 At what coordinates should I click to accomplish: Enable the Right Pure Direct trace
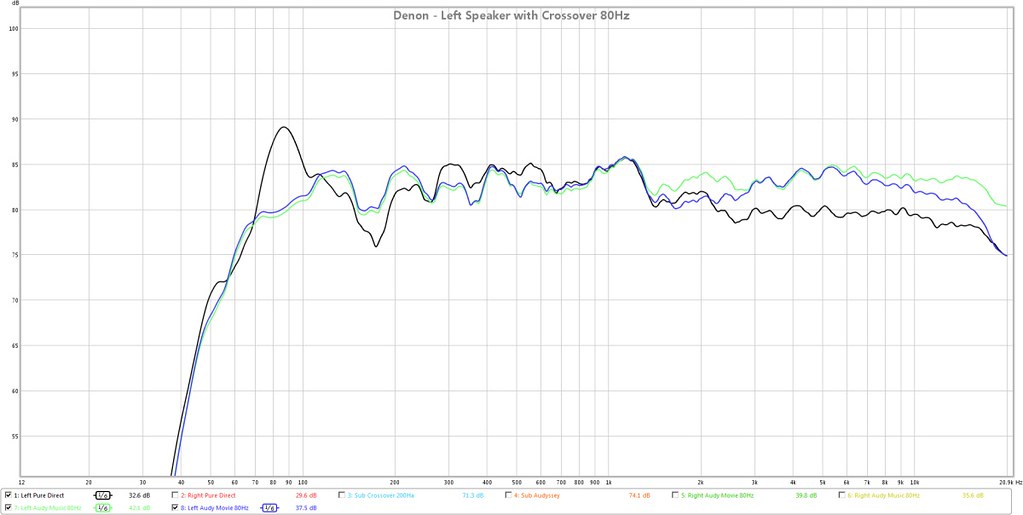pos(175,495)
